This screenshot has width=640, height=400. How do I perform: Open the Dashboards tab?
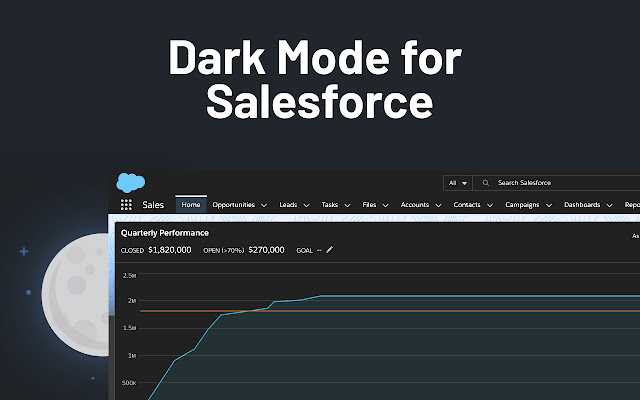click(582, 205)
